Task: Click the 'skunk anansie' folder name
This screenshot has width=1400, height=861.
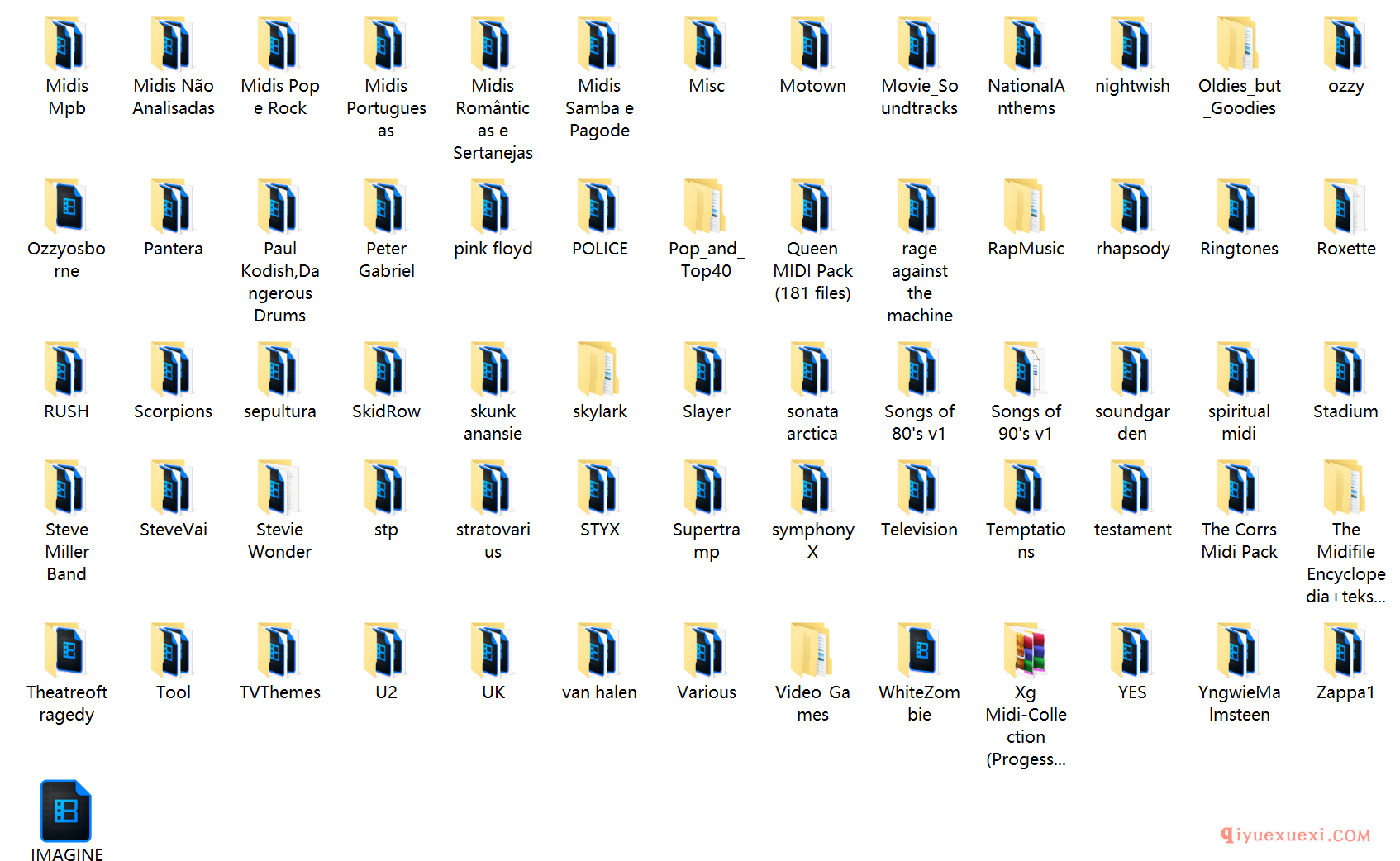Action: click(x=493, y=422)
